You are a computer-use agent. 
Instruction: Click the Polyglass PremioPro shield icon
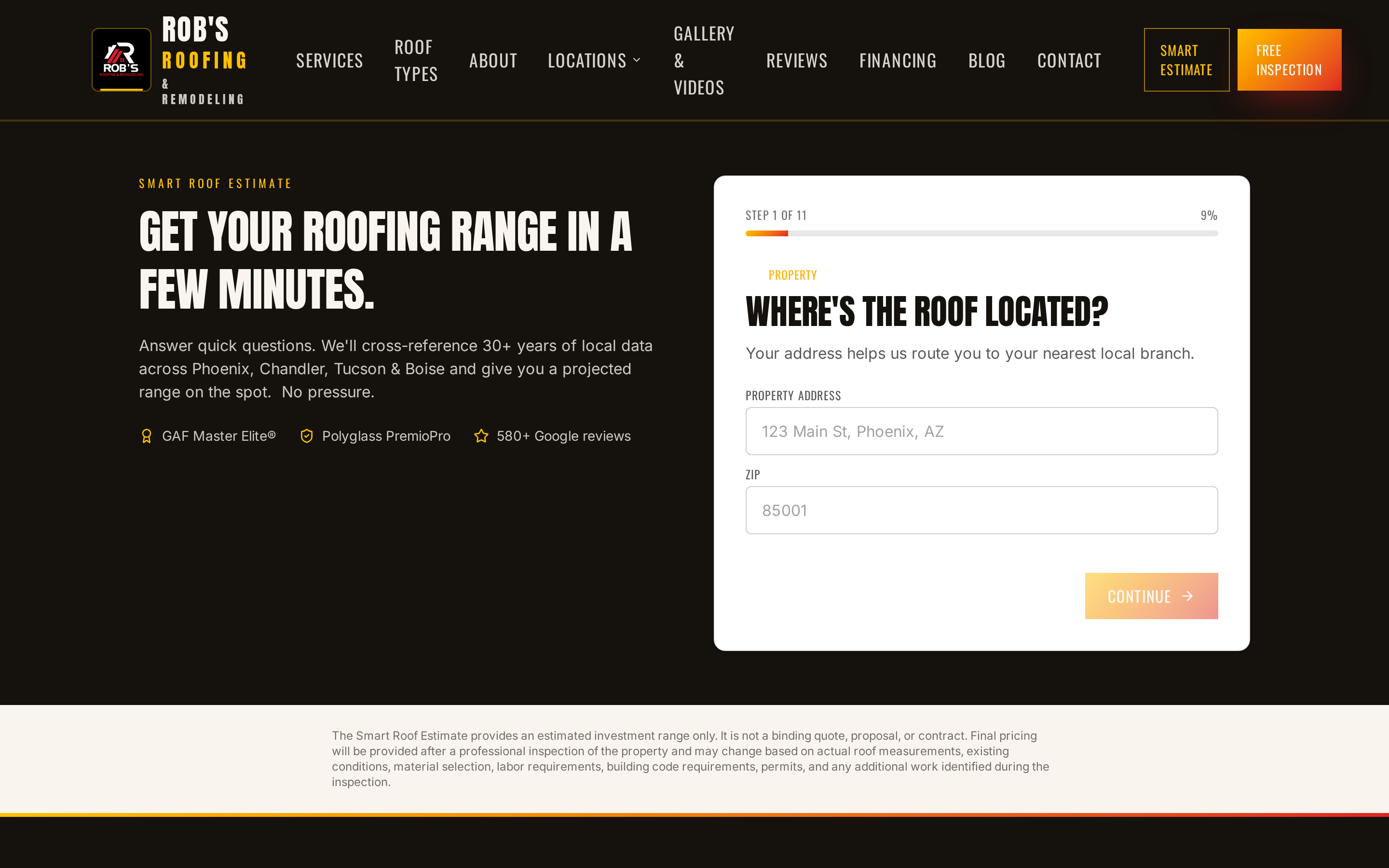(307, 436)
